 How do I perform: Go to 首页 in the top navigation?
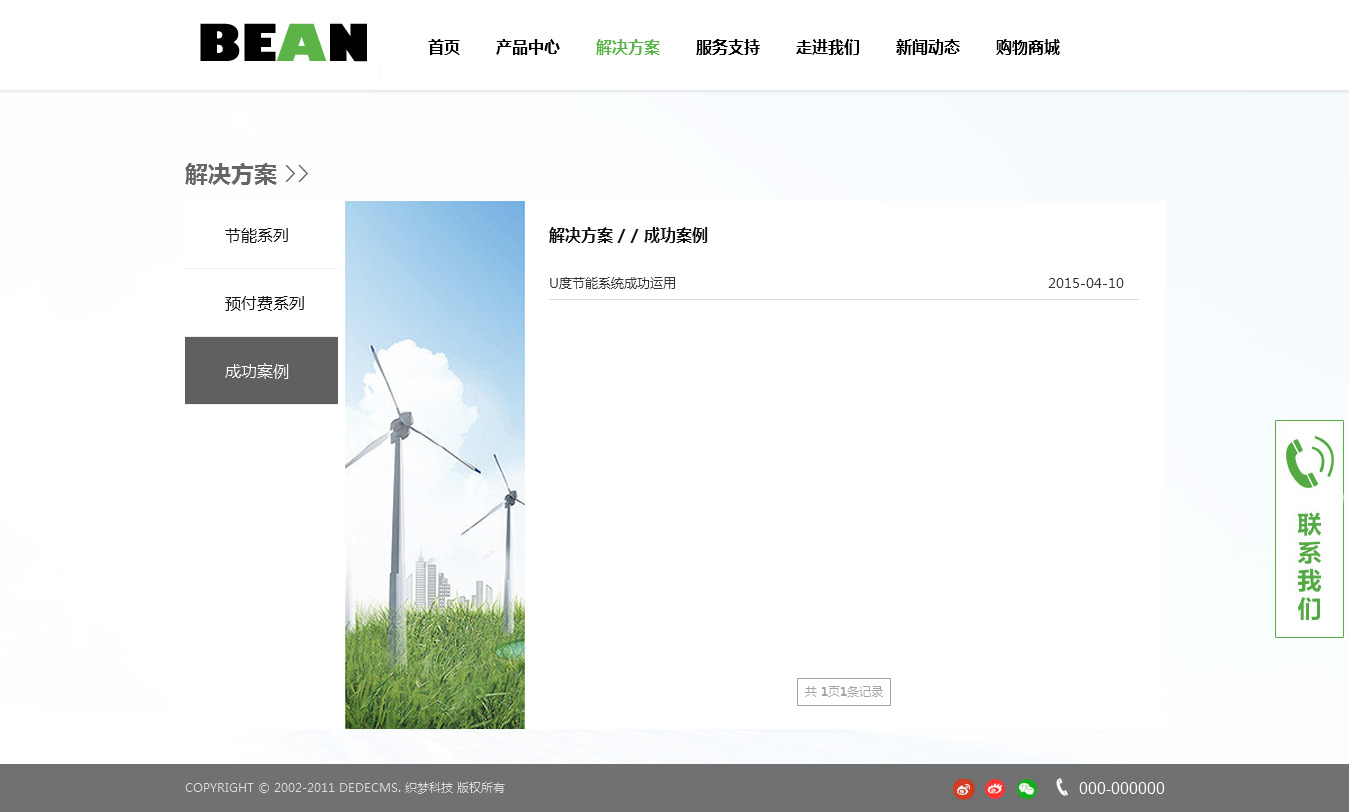(444, 47)
